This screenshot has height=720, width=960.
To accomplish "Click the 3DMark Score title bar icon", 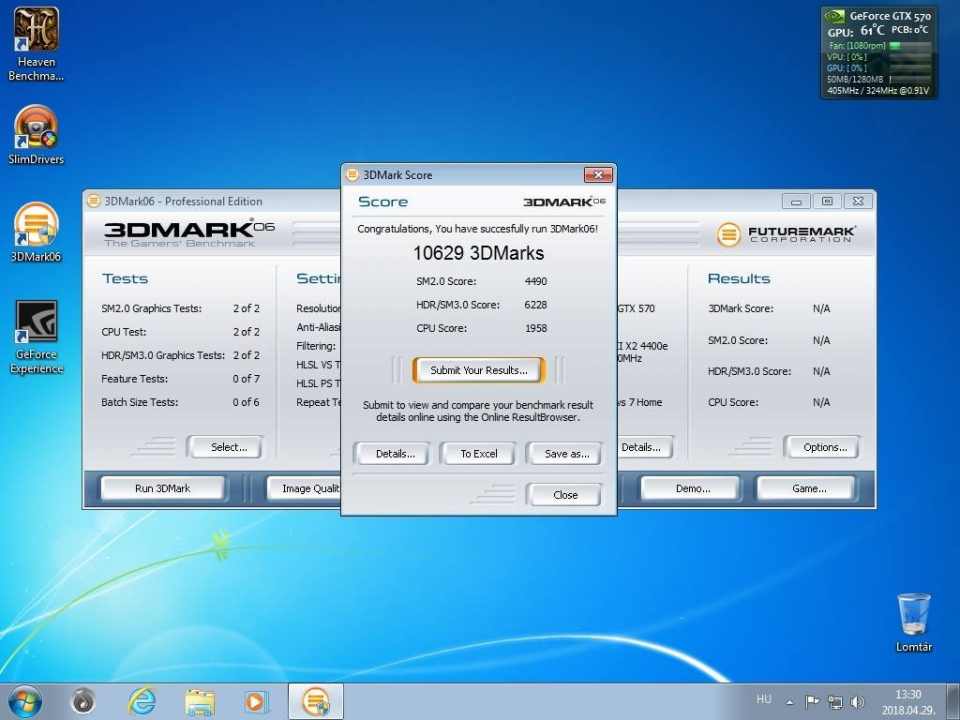I will pos(352,175).
